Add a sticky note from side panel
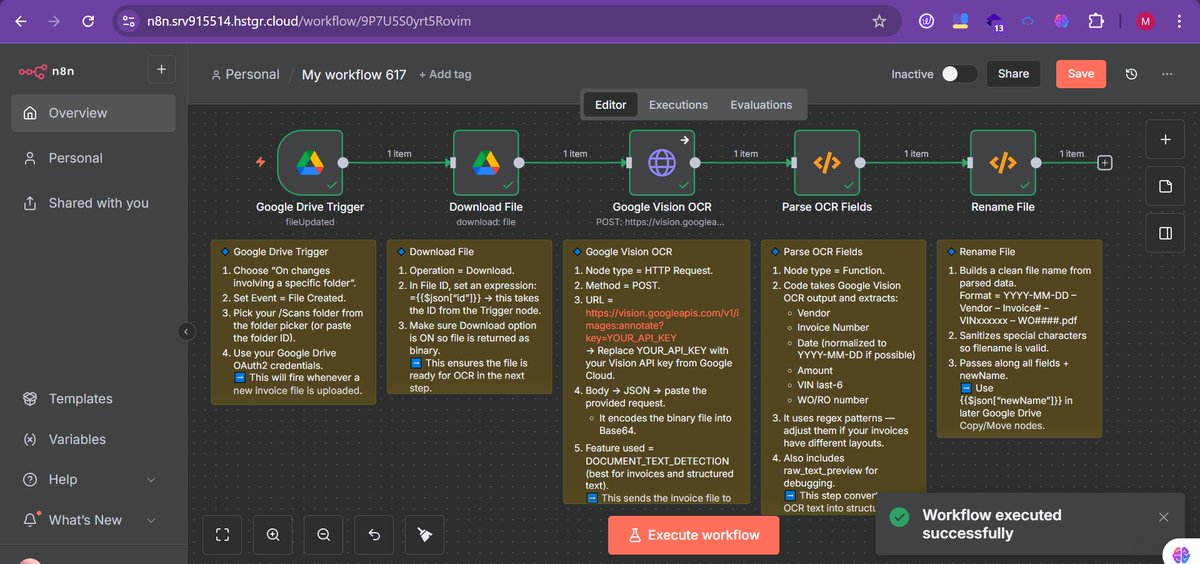 coord(1165,186)
